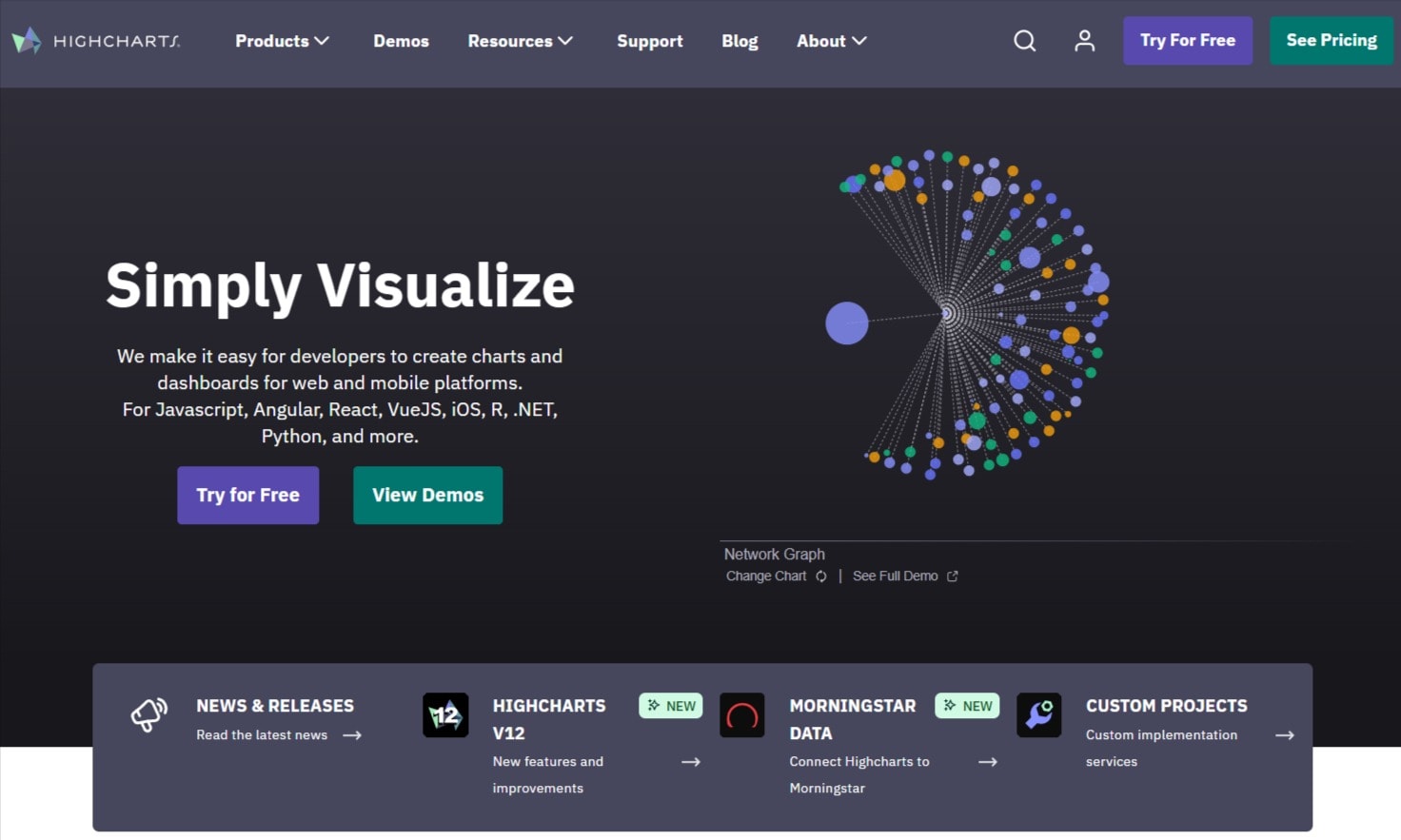
Task: Open the Resources dropdown
Action: tap(520, 41)
